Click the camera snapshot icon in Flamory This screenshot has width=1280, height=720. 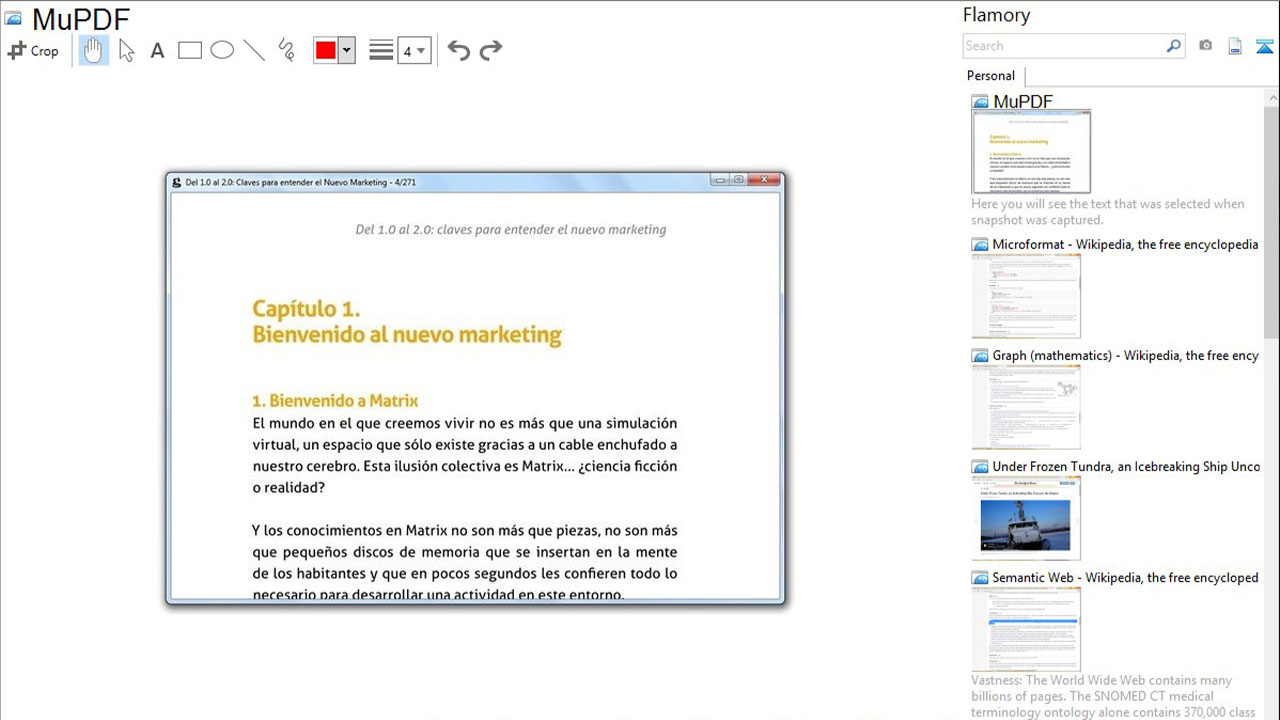[x=1205, y=45]
